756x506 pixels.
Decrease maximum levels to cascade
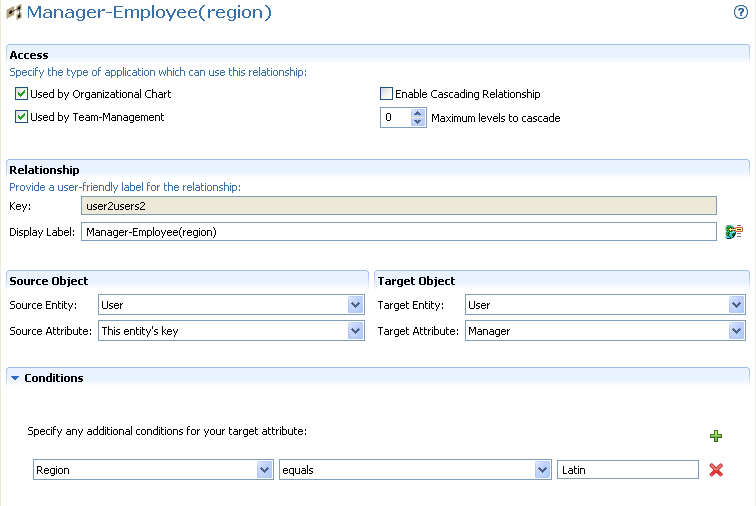(418, 122)
